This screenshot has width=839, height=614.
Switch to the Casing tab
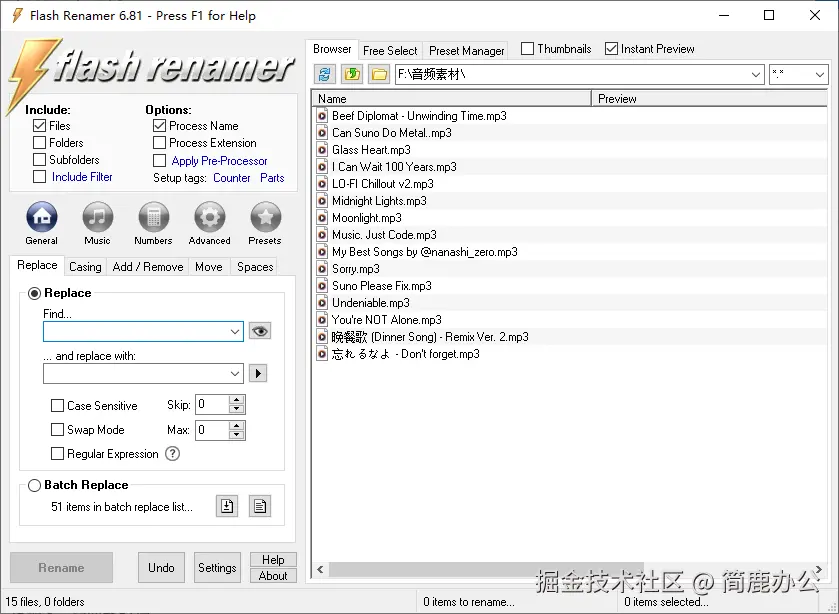point(85,267)
